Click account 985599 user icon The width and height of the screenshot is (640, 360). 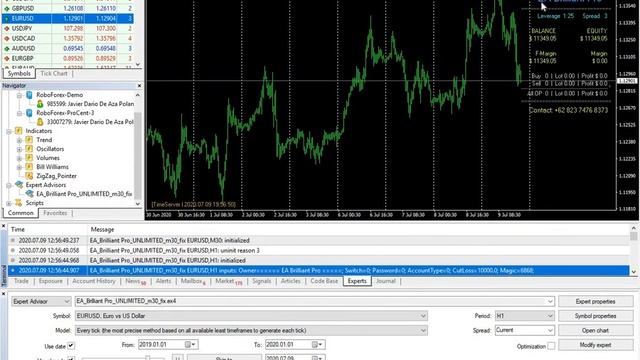tap(40, 104)
